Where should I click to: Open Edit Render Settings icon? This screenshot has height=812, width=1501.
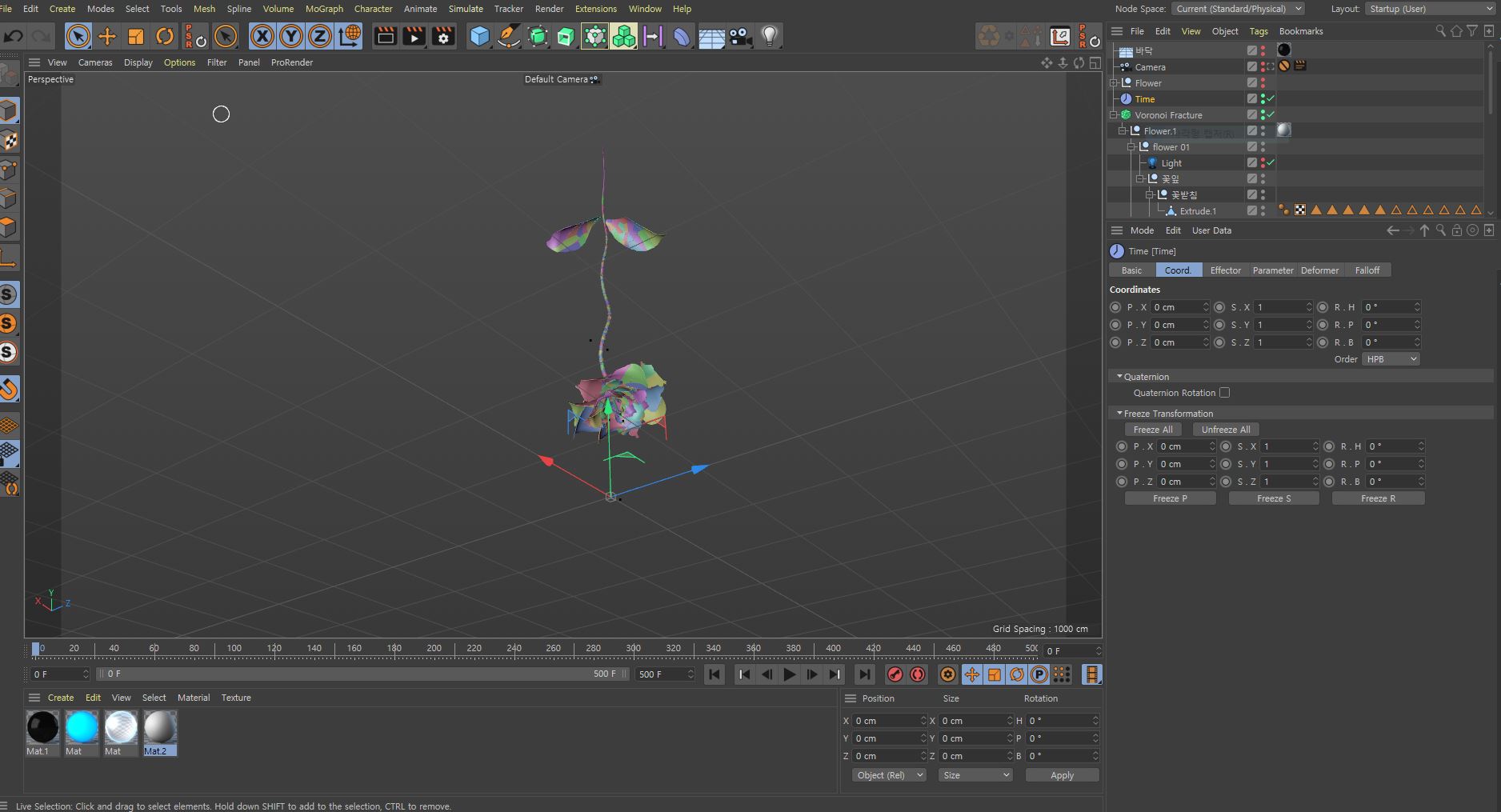click(442, 36)
